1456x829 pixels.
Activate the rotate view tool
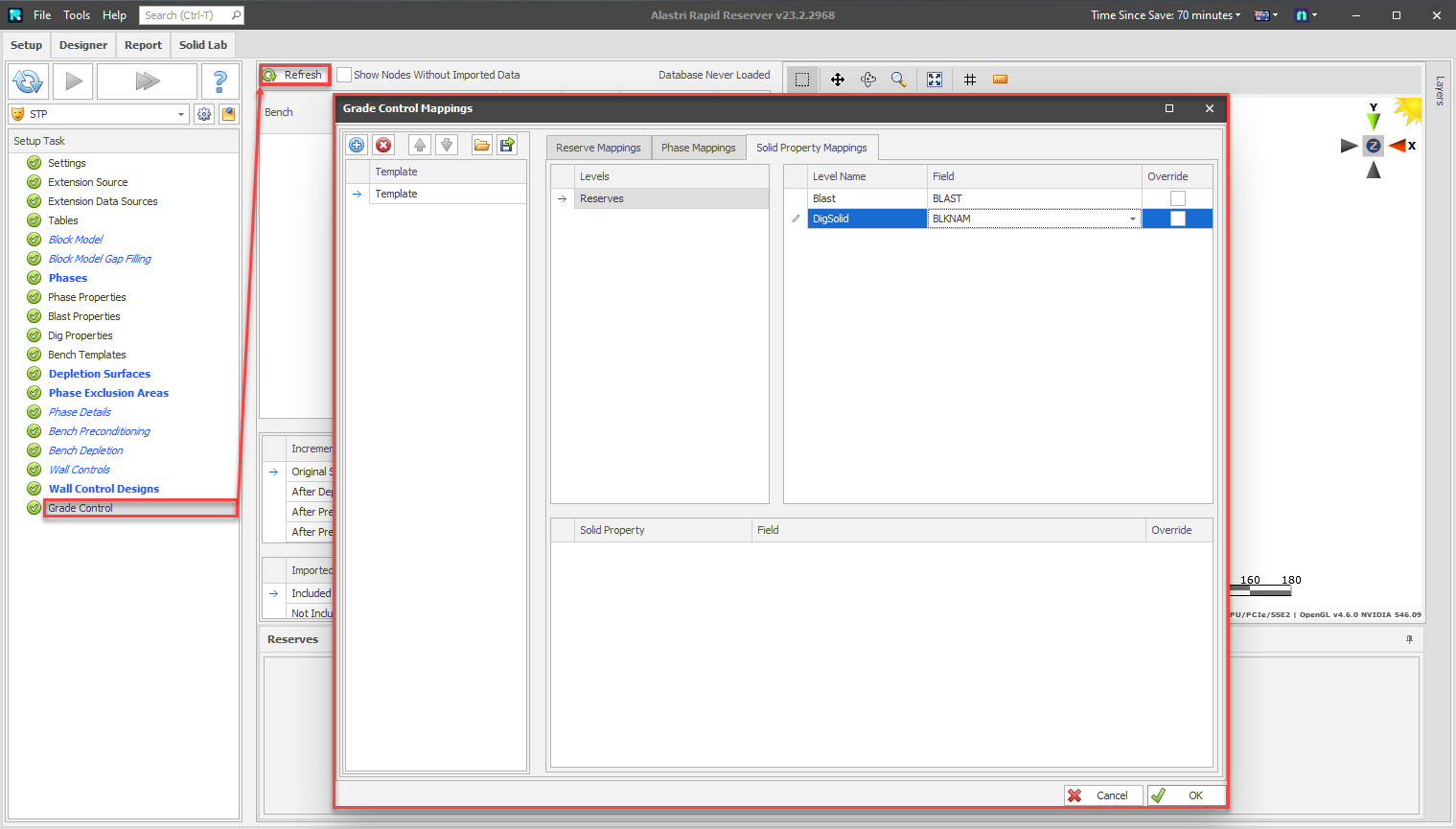(867, 79)
